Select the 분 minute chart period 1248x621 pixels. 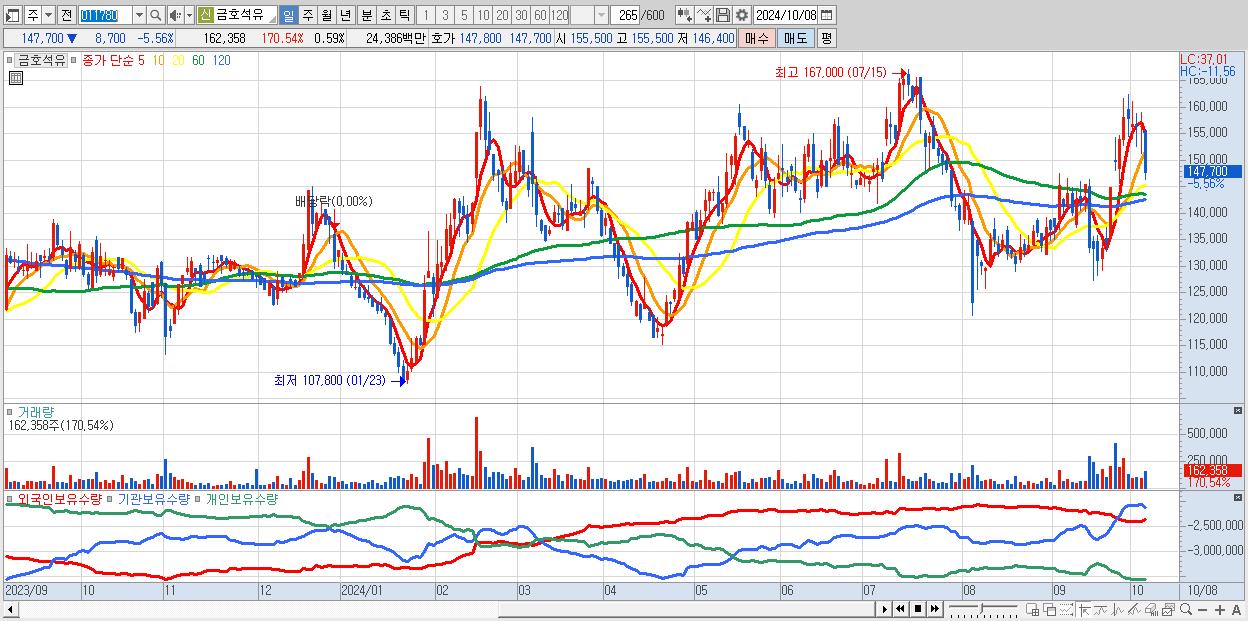tap(366, 16)
